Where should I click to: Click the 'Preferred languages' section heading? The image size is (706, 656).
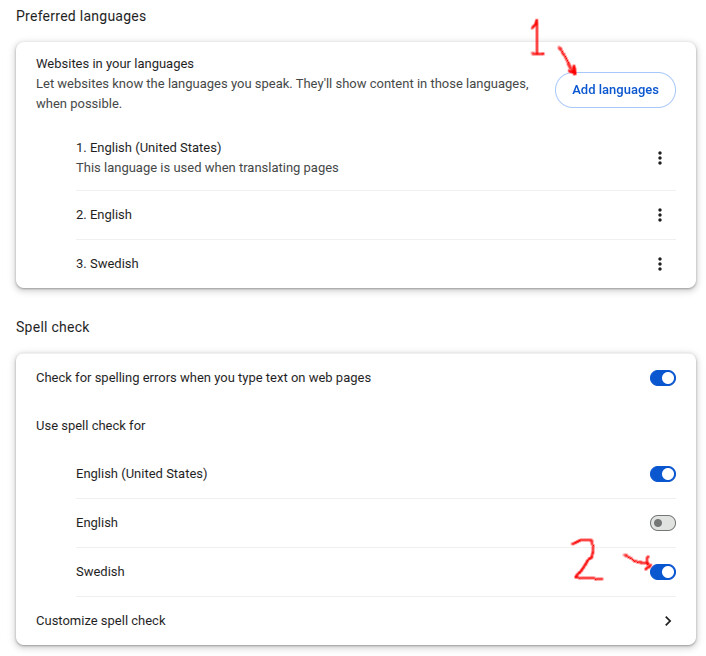(x=81, y=17)
